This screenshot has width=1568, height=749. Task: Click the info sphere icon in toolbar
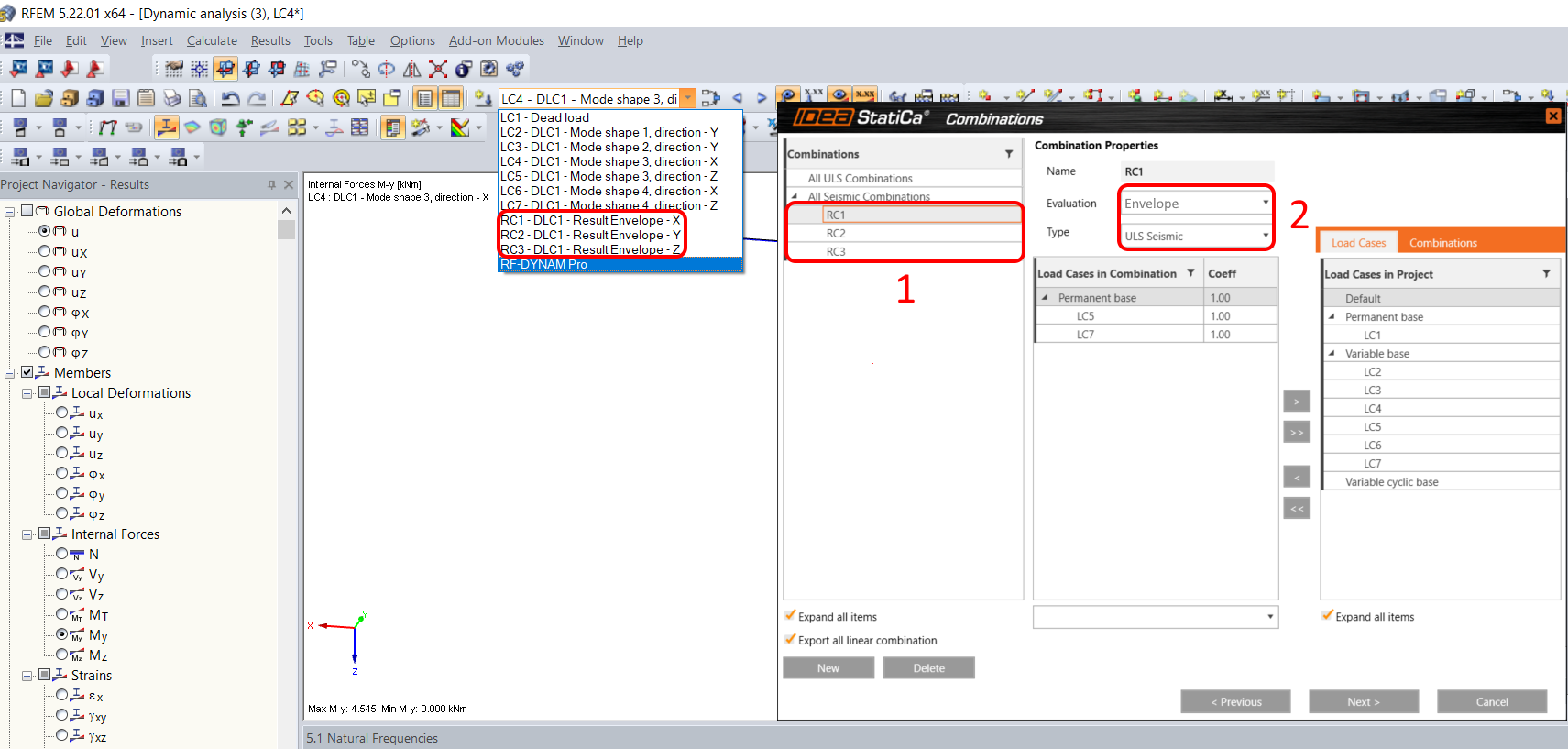click(x=464, y=69)
